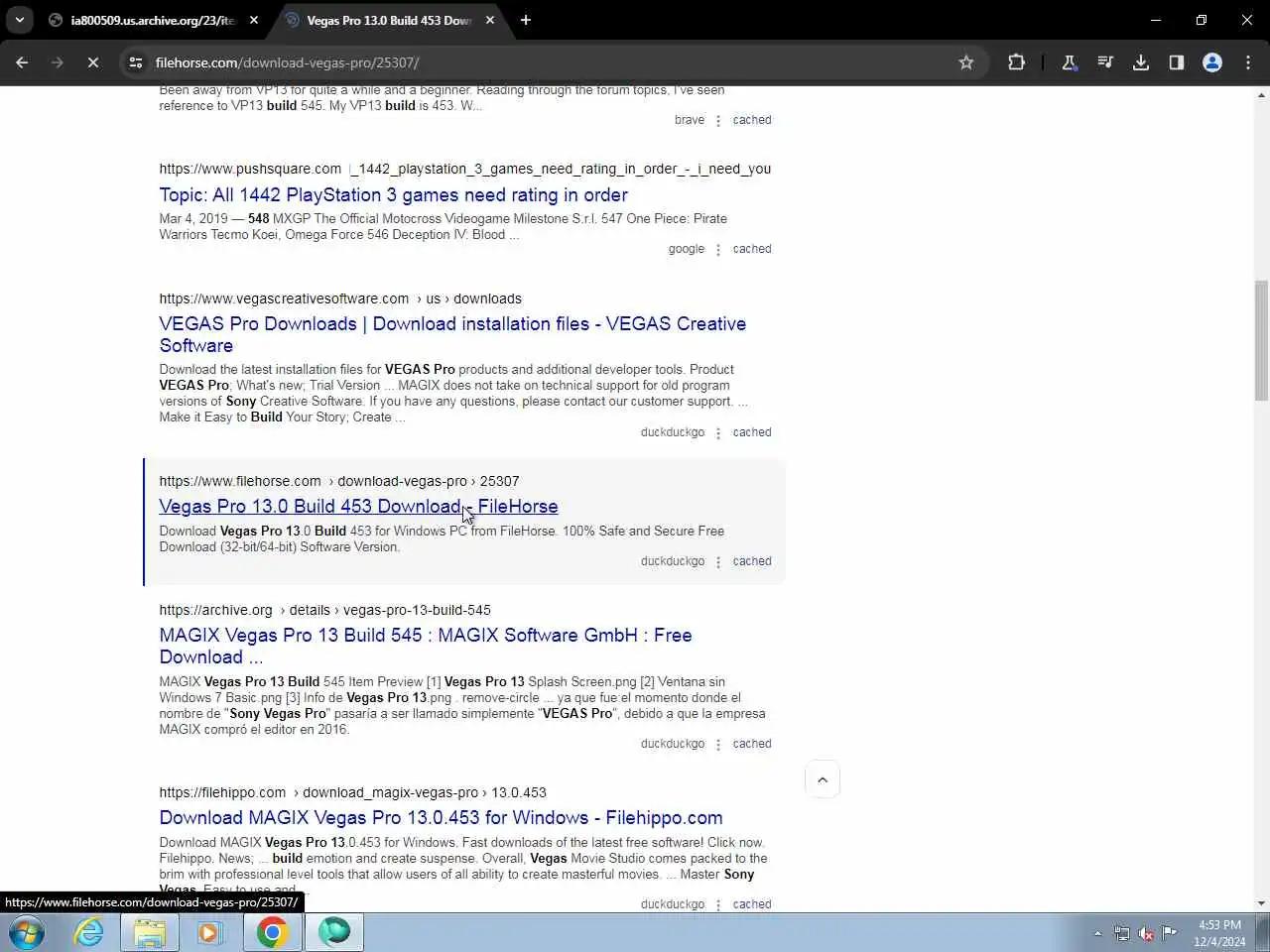Open a new tab with plus button
Screen dimensions: 1270x952
(526, 20)
